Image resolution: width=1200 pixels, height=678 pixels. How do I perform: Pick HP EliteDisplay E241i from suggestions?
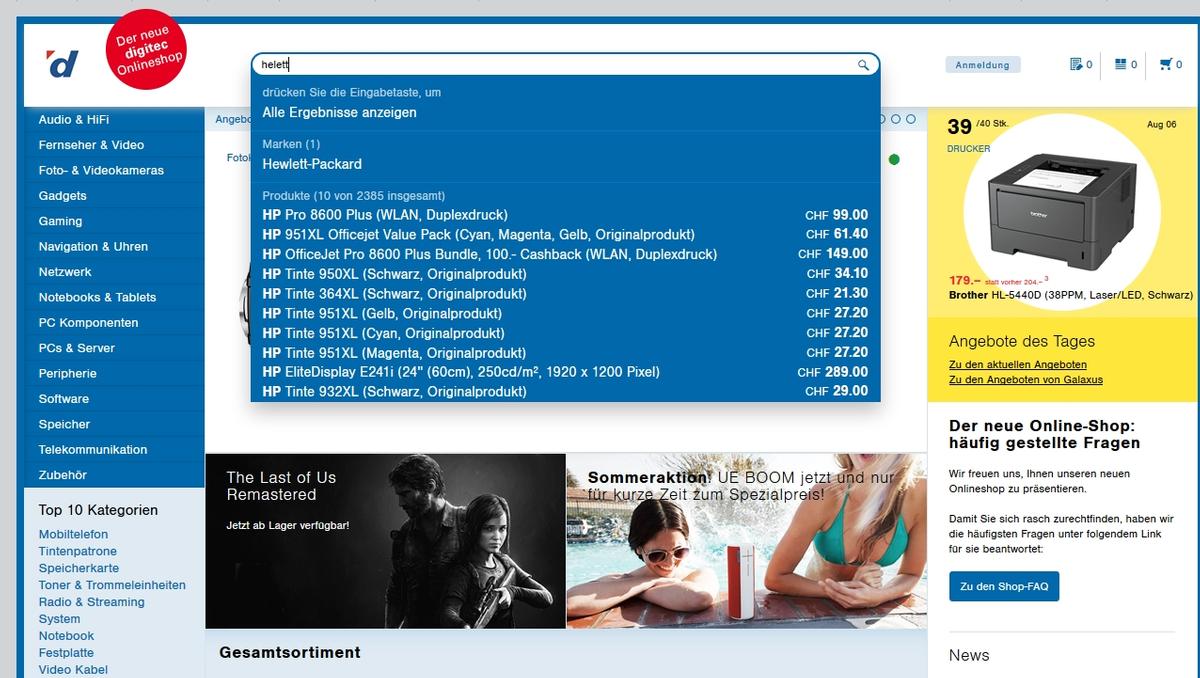tap(460, 372)
